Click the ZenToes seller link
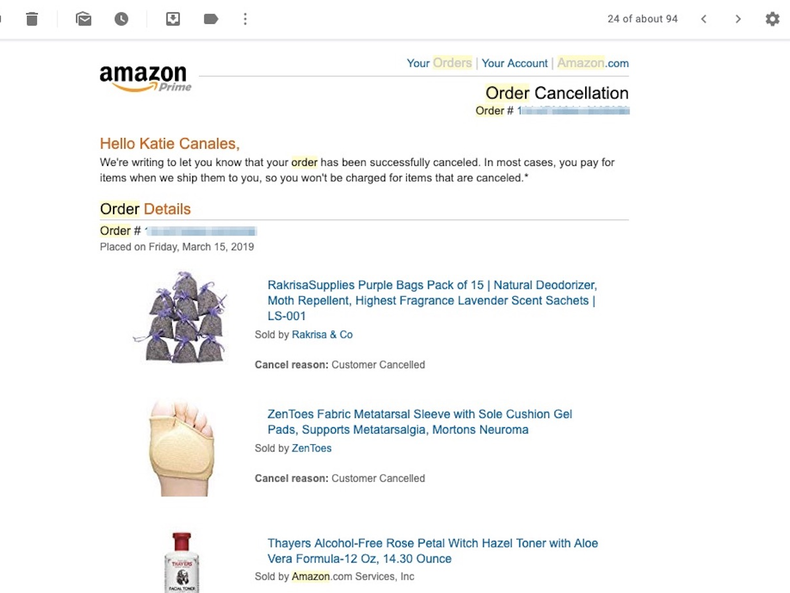 312,449
